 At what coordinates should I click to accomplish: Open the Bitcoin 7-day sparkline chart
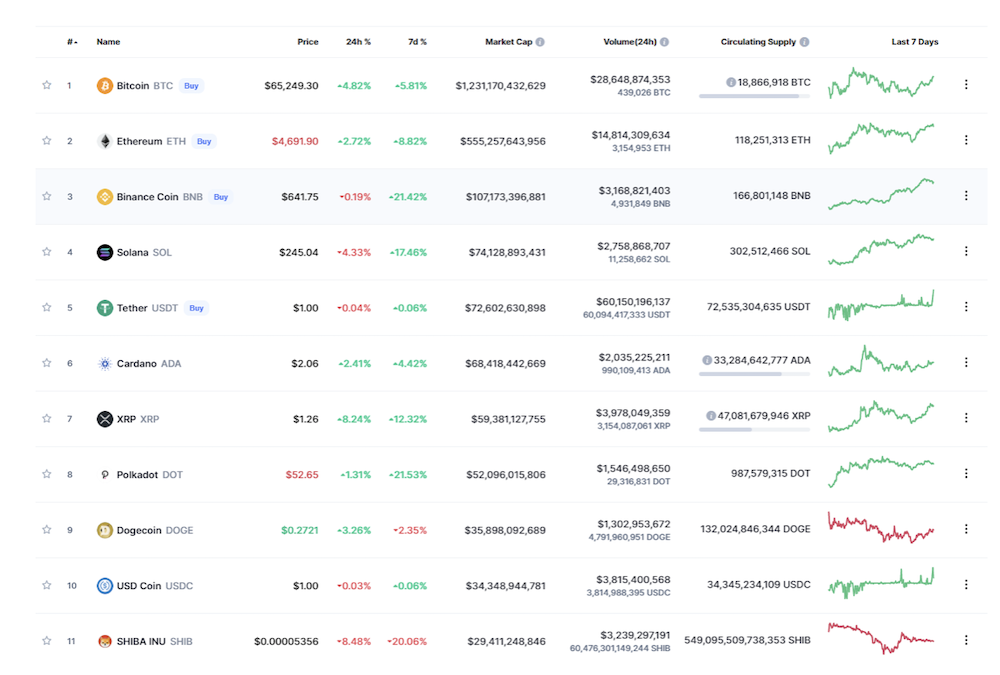(x=881, y=83)
